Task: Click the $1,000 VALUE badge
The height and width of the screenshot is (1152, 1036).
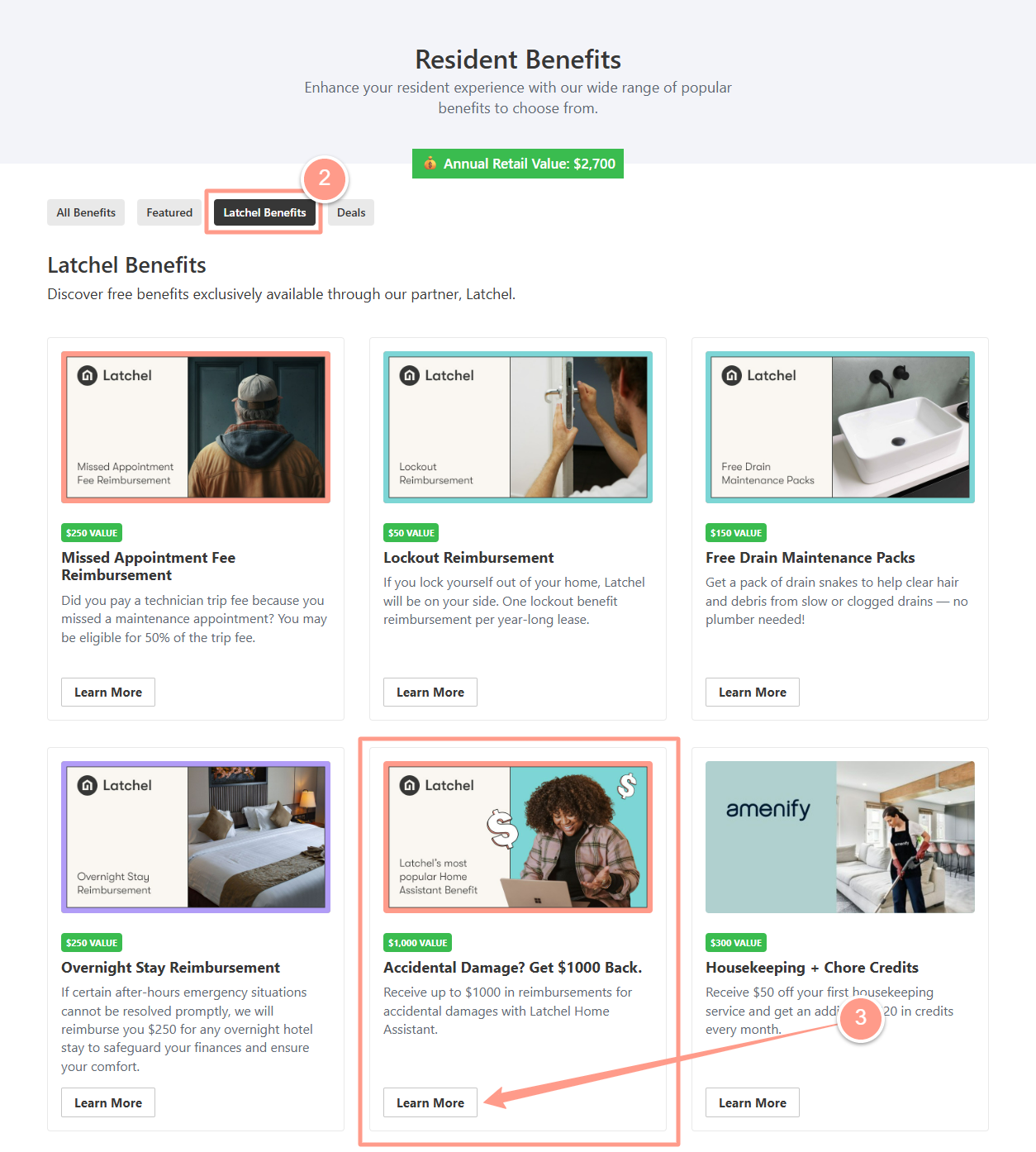Action: point(417,943)
